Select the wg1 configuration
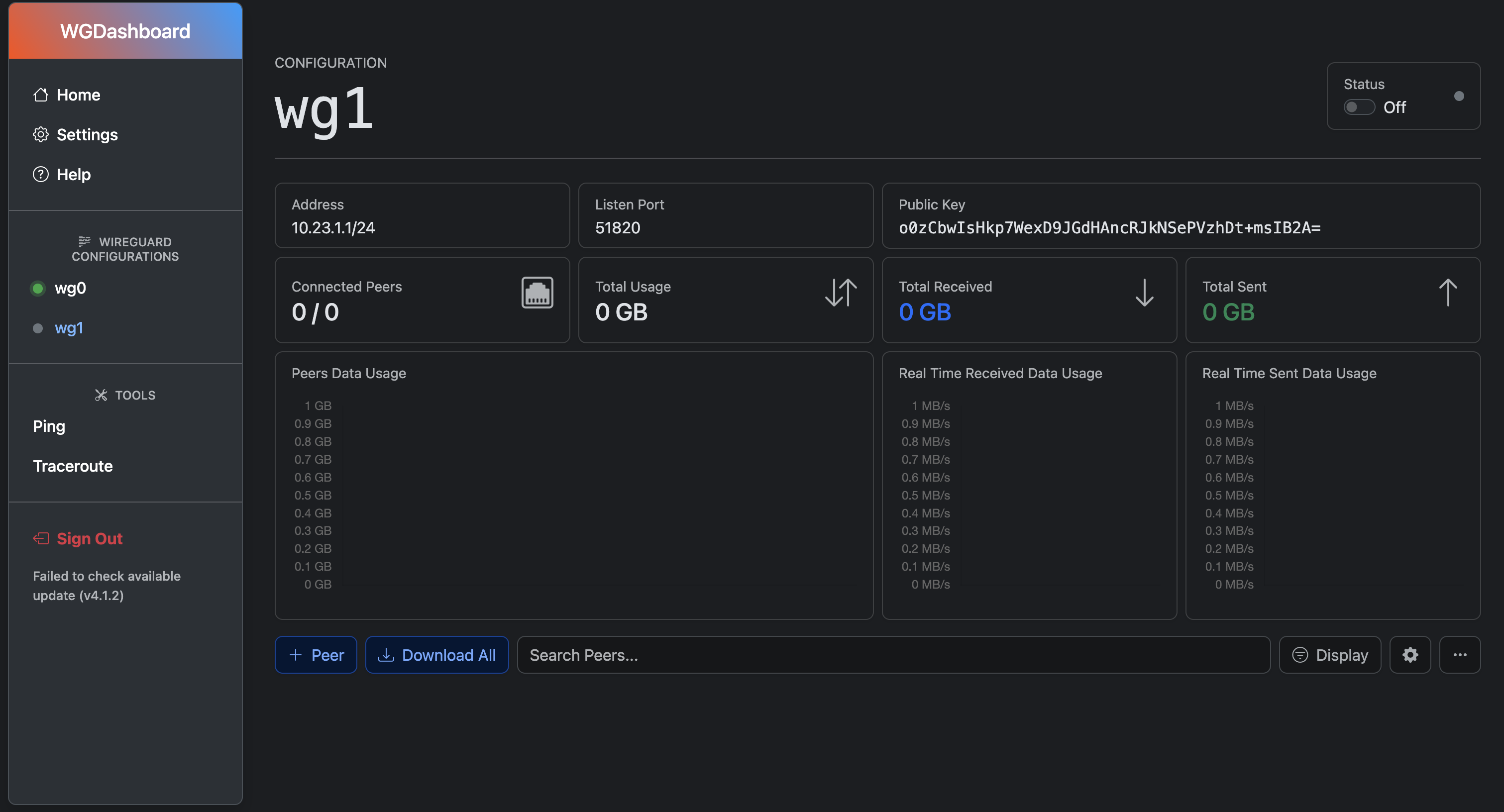 [x=69, y=327]
